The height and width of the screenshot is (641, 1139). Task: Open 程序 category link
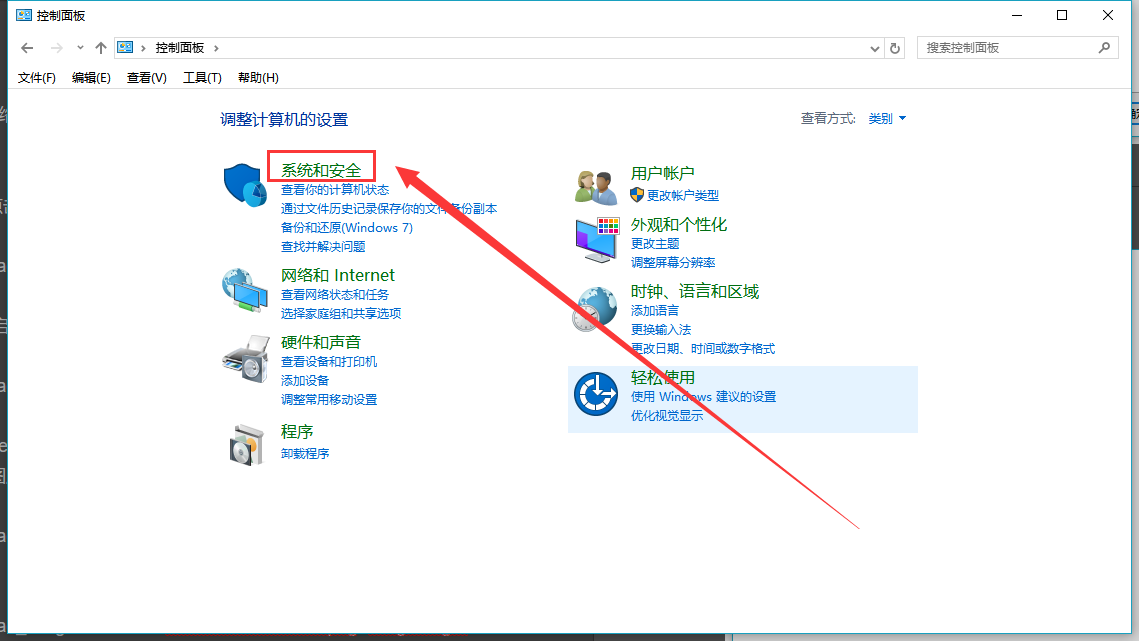tap(297, 431)
